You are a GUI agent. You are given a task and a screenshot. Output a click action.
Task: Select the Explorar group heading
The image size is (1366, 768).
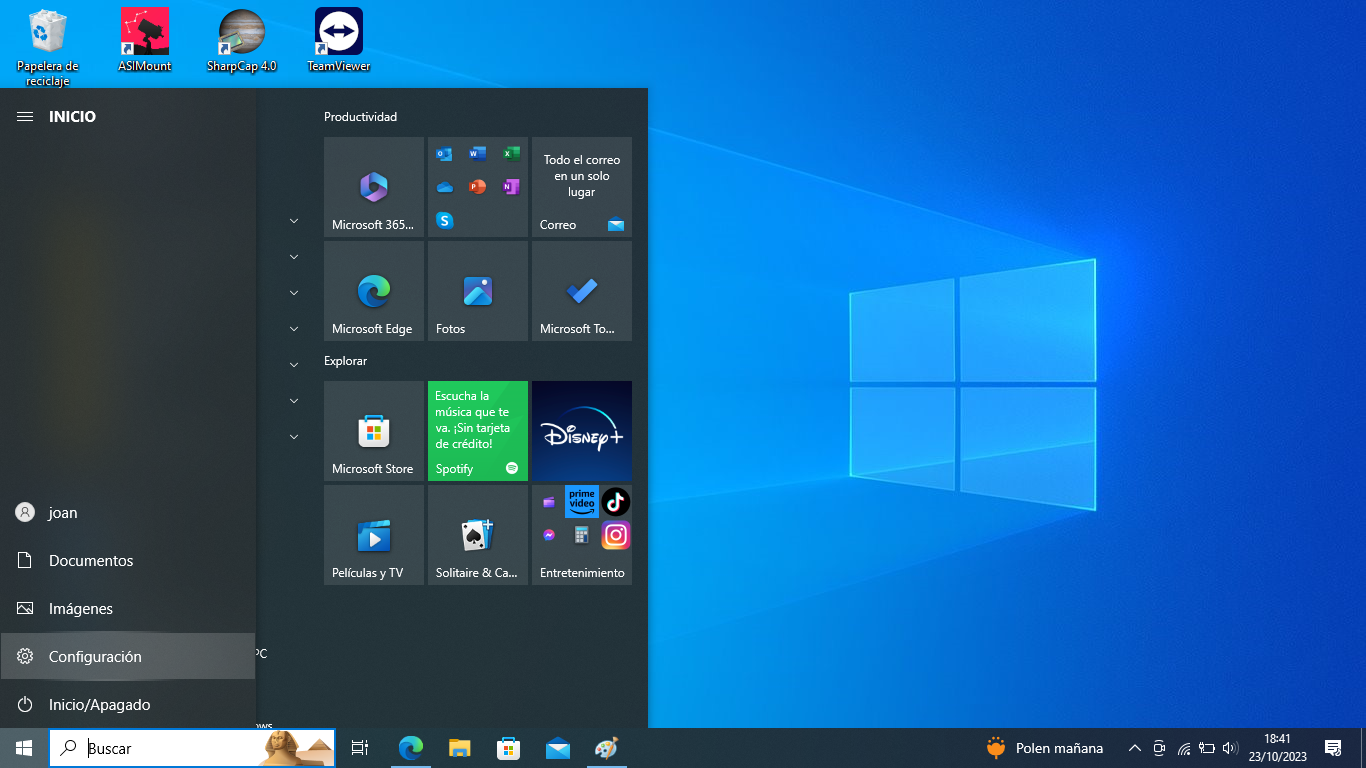click(x=345, y=361)
